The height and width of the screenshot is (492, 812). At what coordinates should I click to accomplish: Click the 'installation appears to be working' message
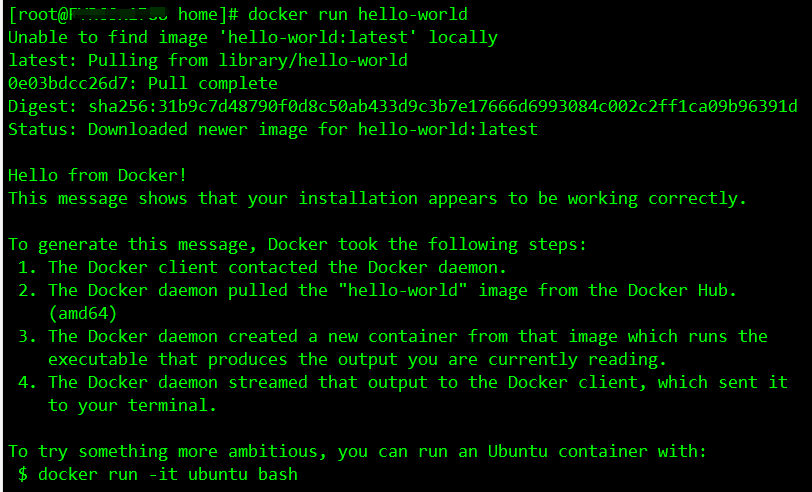468,198
